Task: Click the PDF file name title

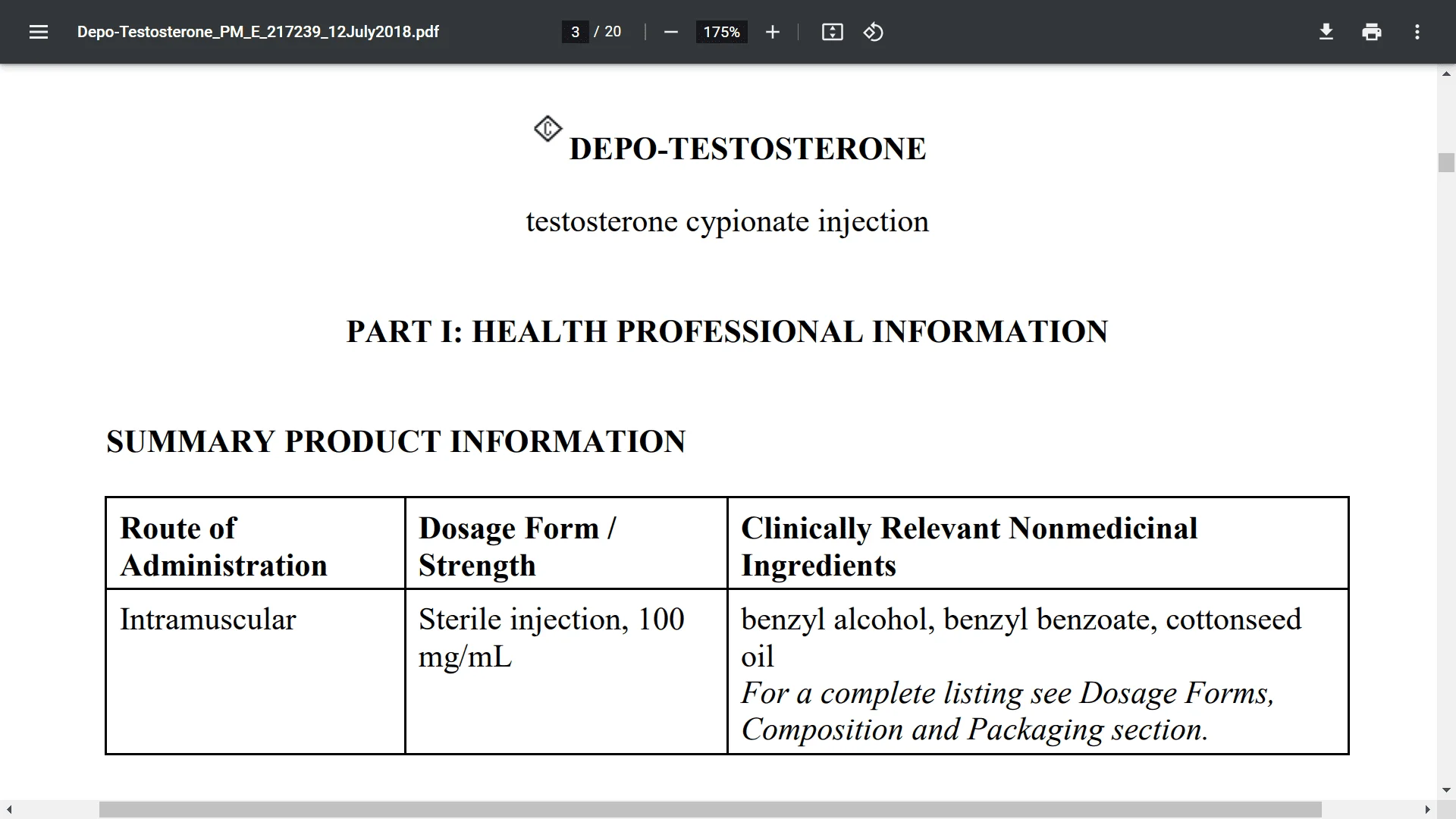Action: (x=258, y=32)
